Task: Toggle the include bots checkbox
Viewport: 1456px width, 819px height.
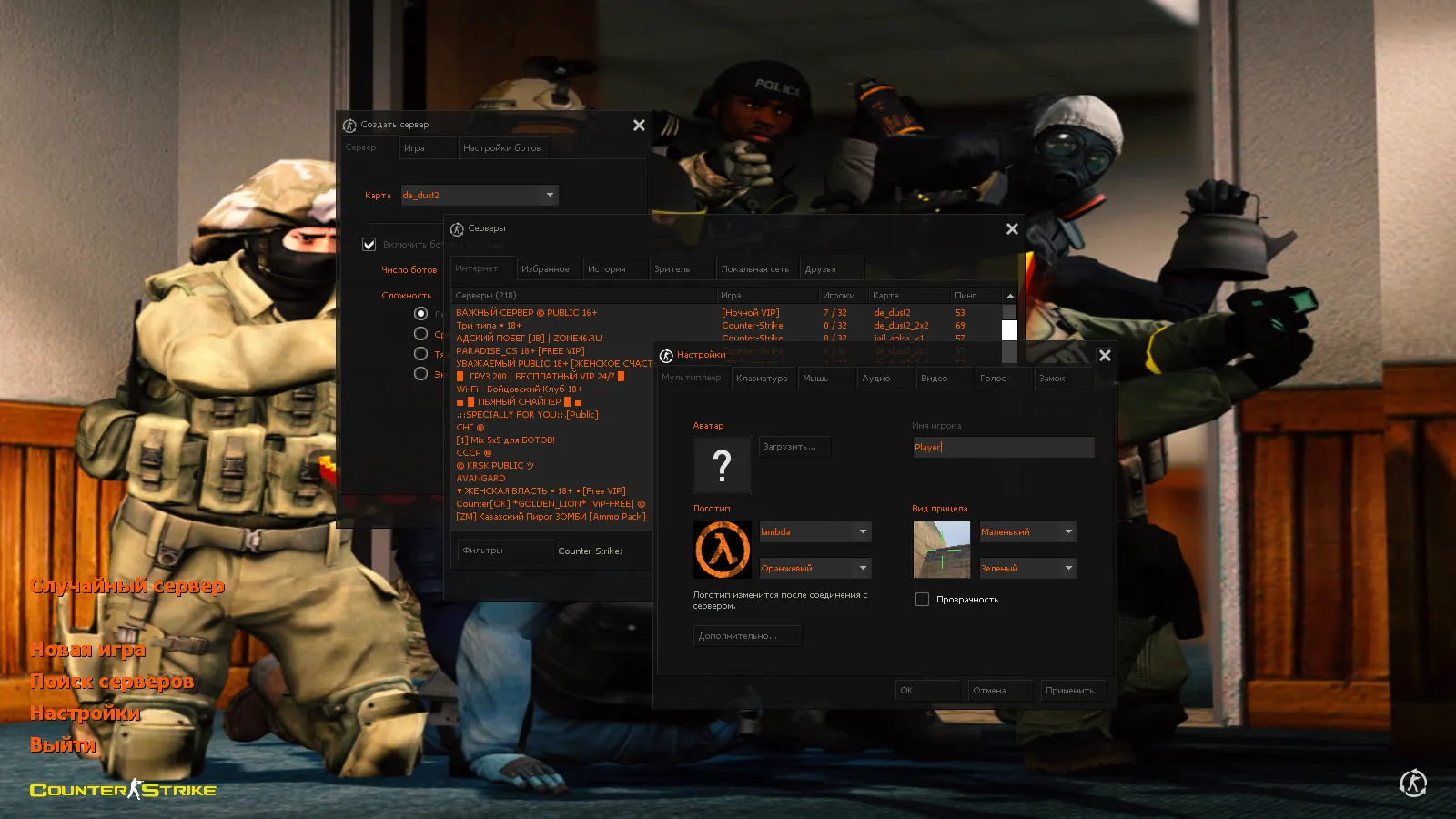Action: (369, 245)
